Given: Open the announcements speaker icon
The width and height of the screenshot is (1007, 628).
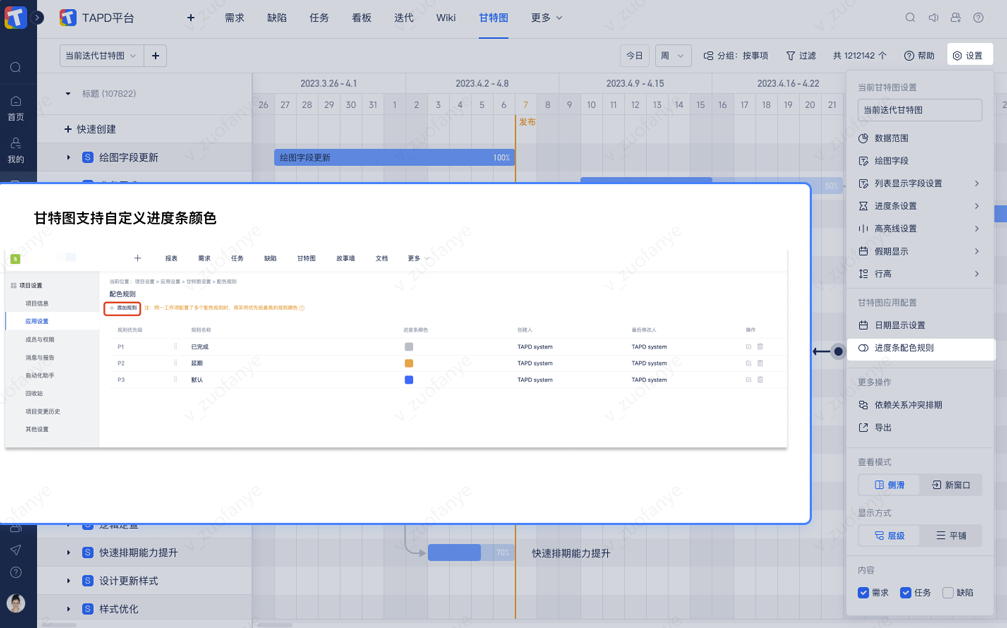Looking at the screenshot, I should tap(933, 18).
